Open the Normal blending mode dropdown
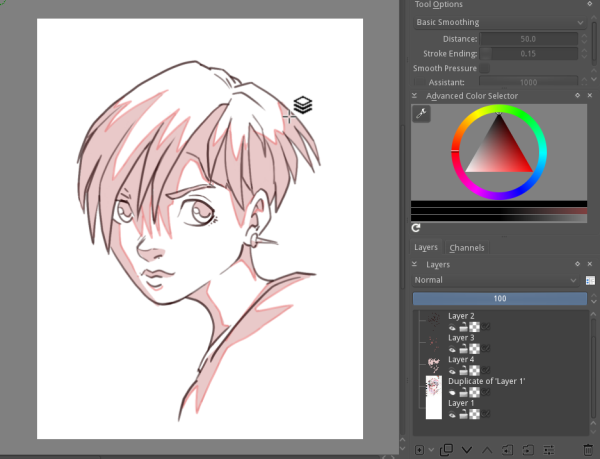This screenshot has width=600, height=459. (x=496, y=280)
